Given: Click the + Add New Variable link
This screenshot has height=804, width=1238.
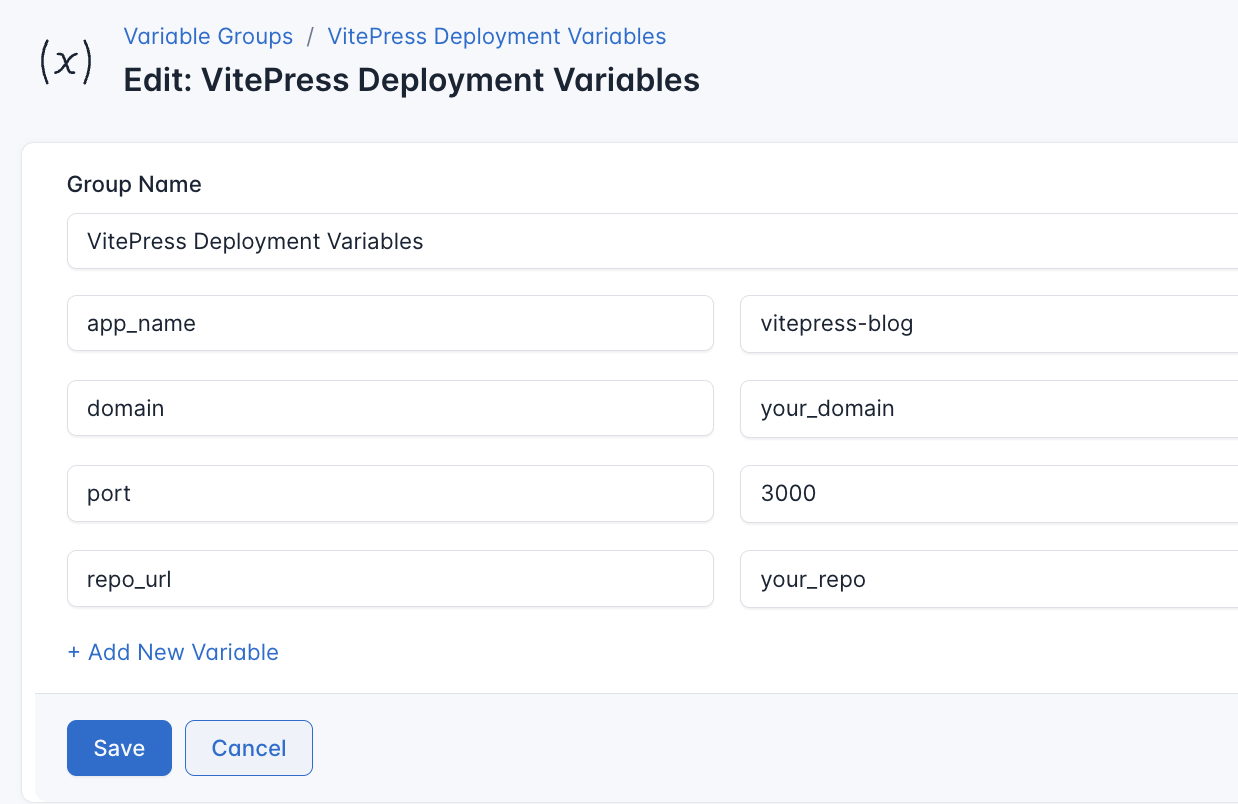Looking at the screenshot, I should click(172, 652).
